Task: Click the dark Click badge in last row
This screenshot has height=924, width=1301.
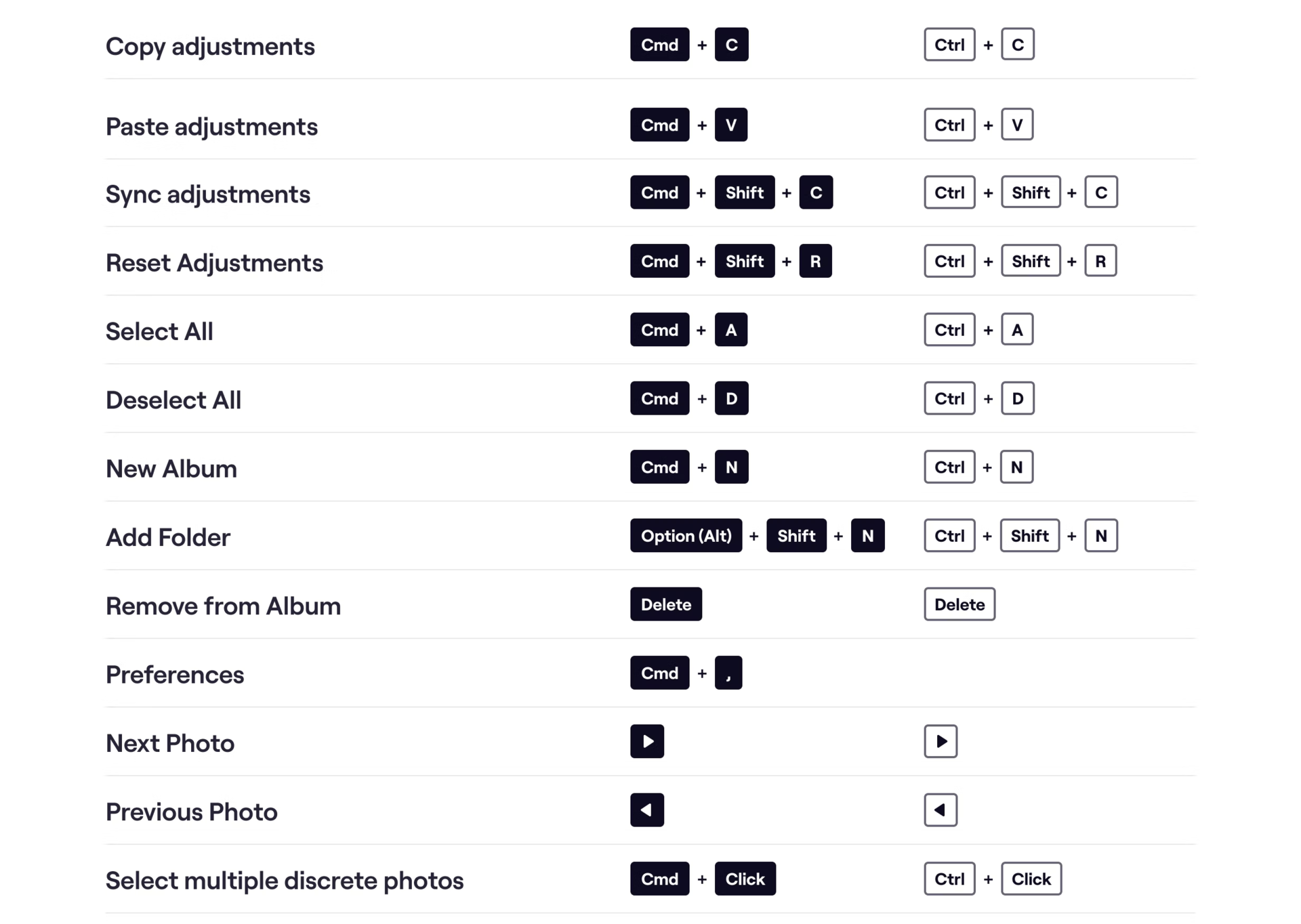Action: point(745,879)
